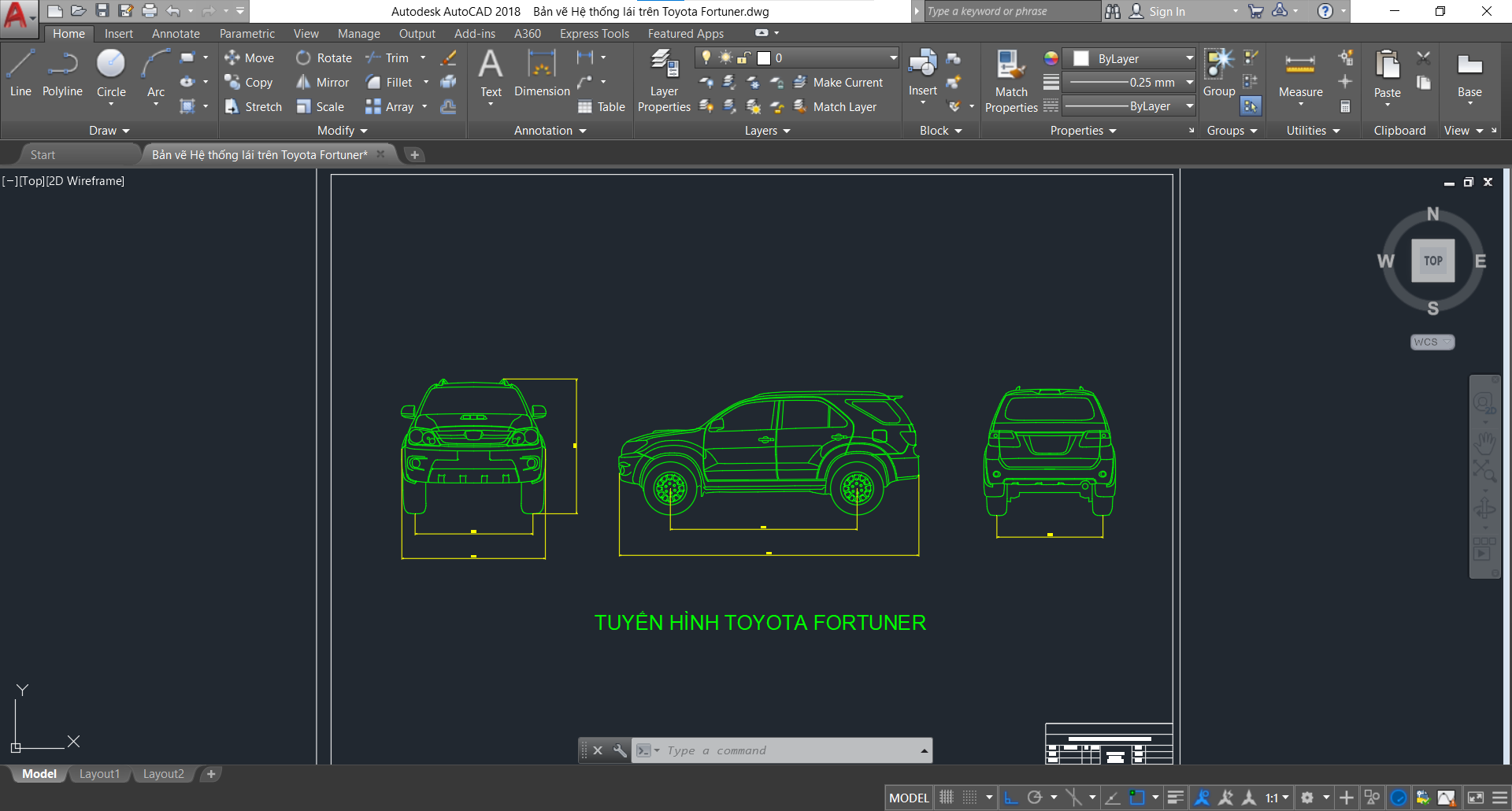1512x811 pixels.
Task: Click the Group tool
Action: (x=1219, y=72)
